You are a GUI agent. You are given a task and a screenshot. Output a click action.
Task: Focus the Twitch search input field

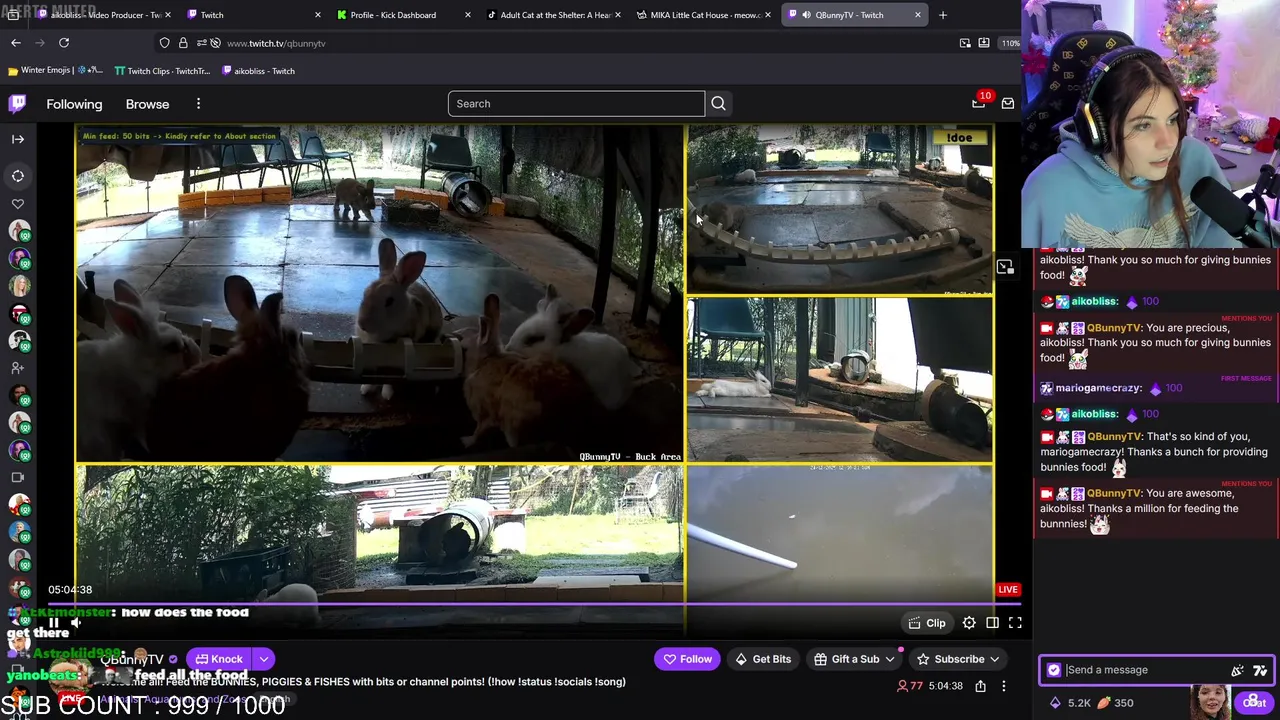tap(576, 104)
